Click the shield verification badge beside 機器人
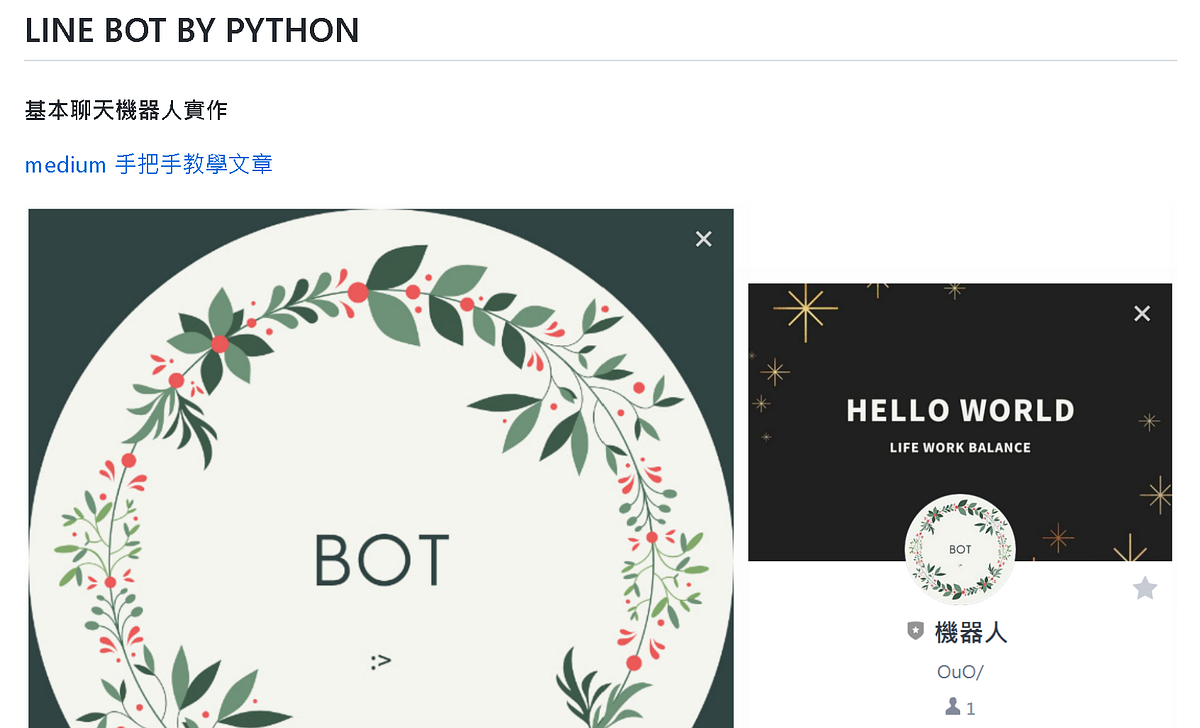This screenshot has height=728, width=1200. 915,632
